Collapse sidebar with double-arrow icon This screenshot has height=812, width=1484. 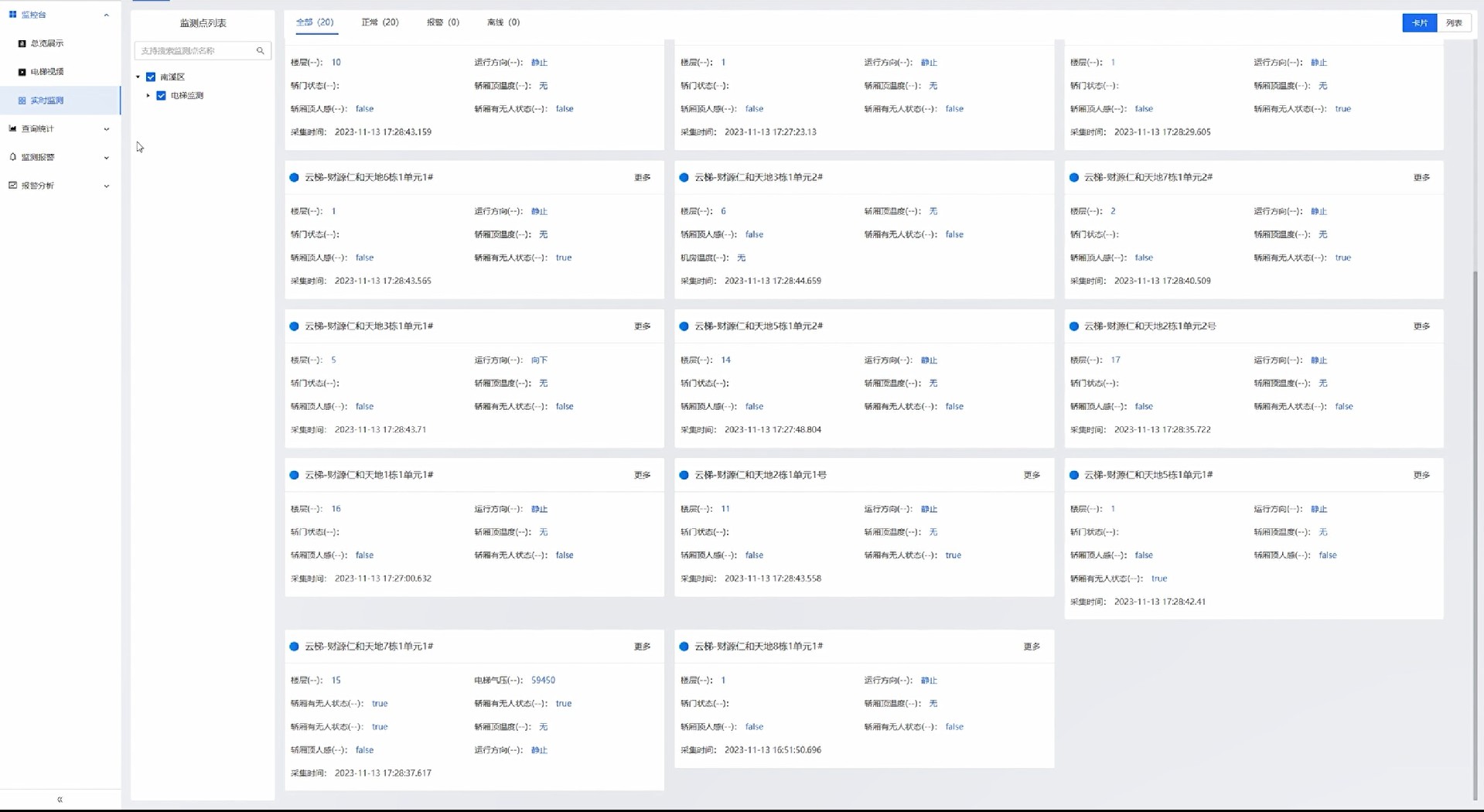(x=60, y=800)
